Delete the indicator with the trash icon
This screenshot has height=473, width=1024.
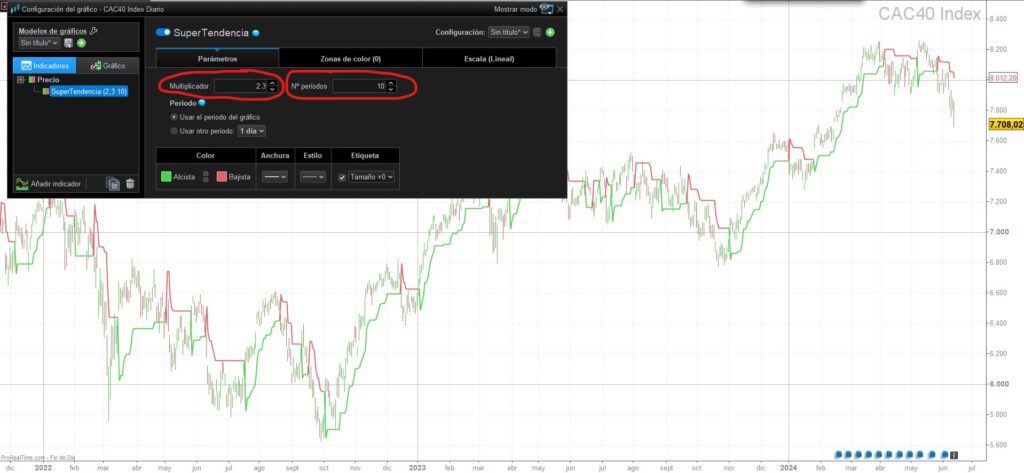click(130, 184)
